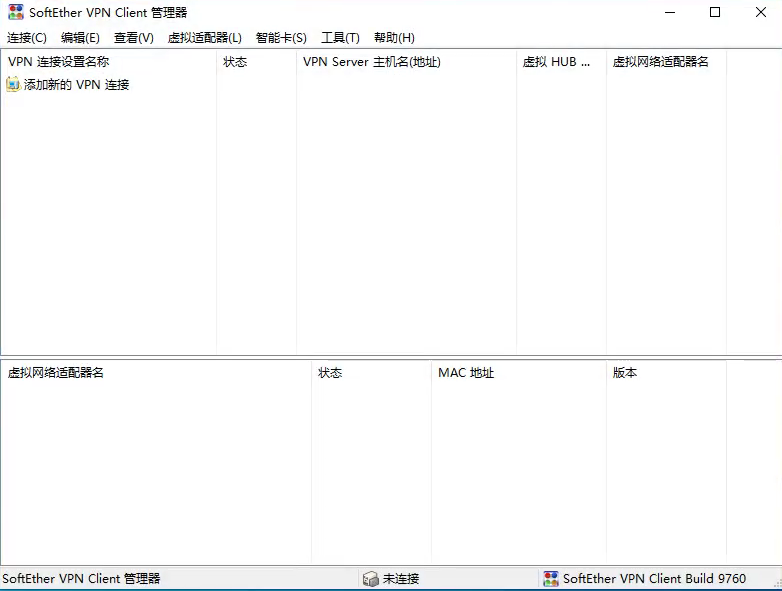Open the 虚拟适配器(L) menu
The width and height of the screenshot is (782, 591).
click(204, 38)
